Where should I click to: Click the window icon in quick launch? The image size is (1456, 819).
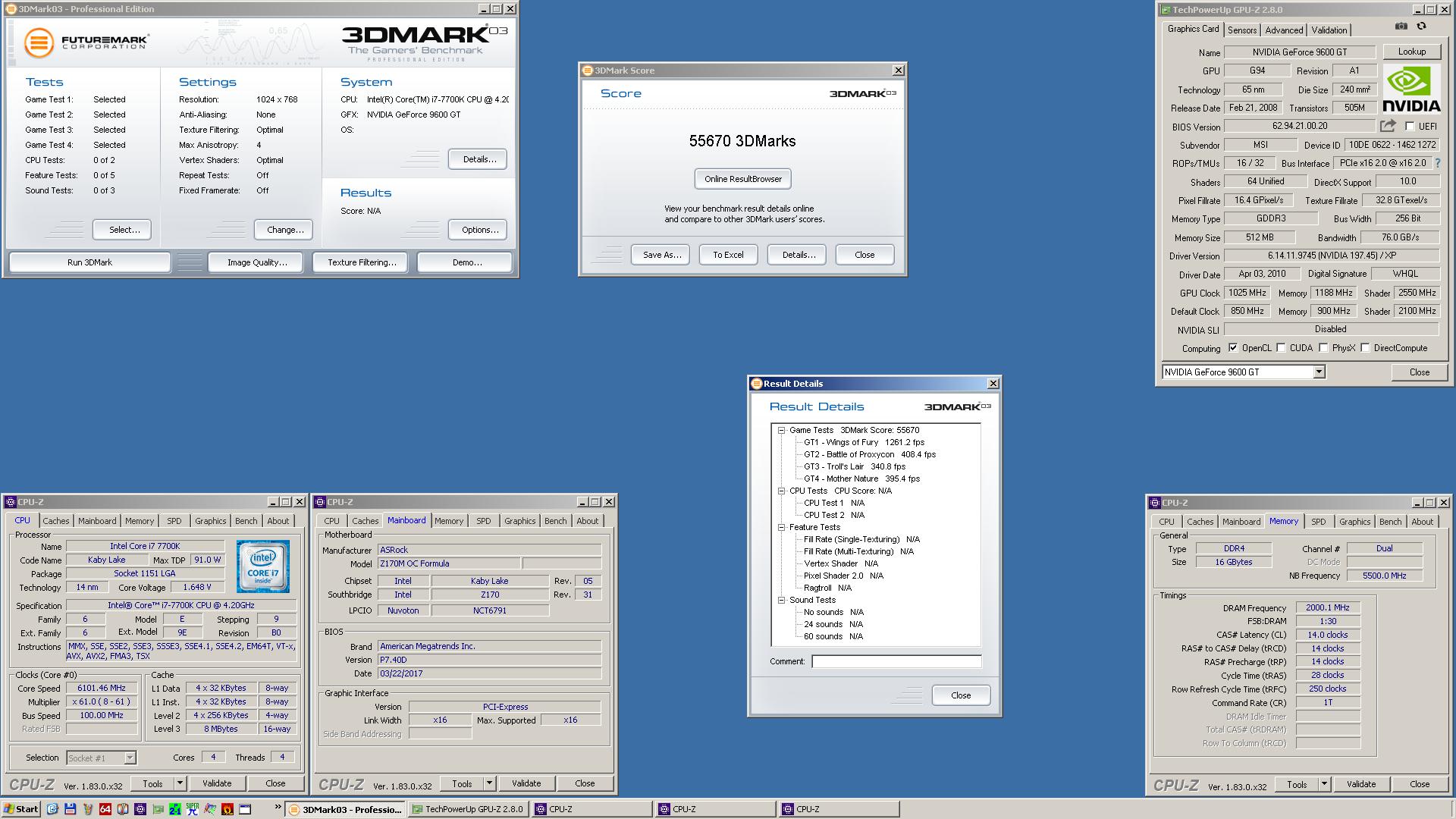[245, 809]
